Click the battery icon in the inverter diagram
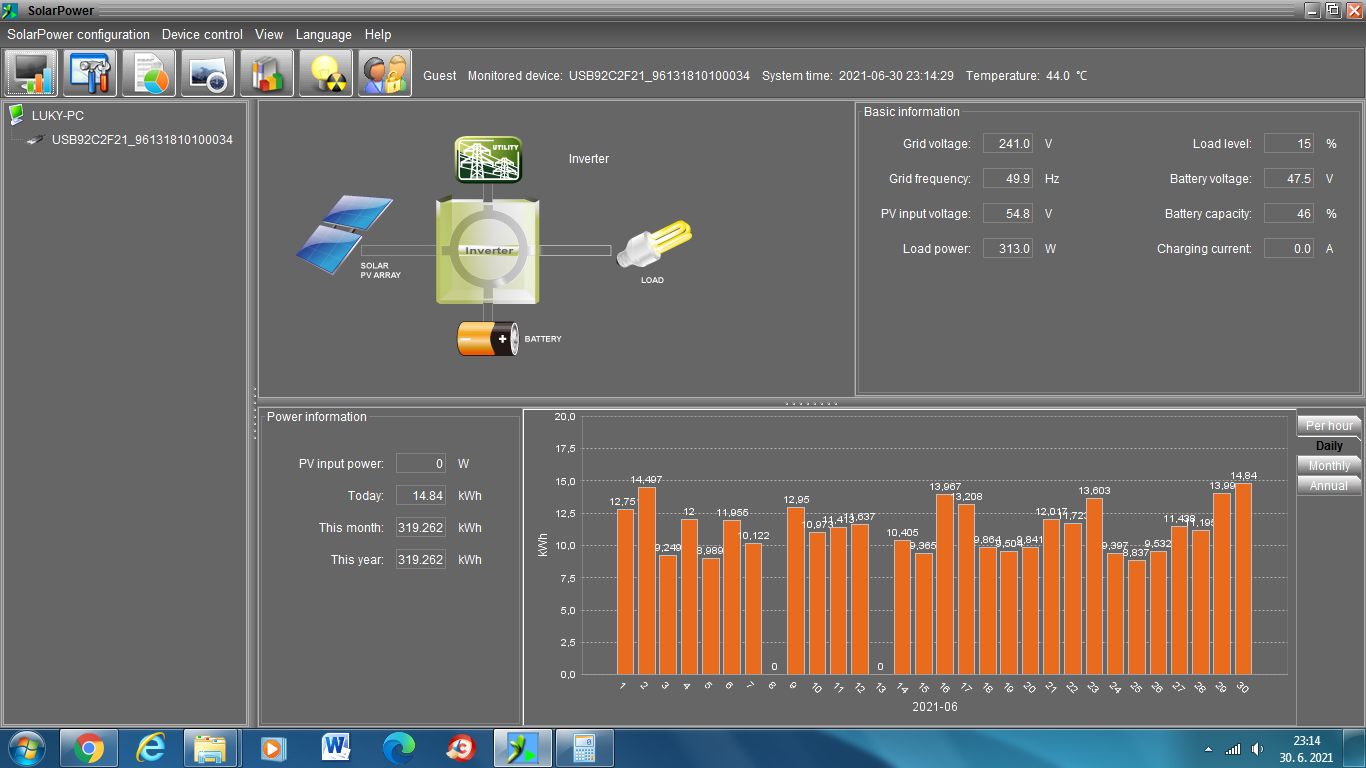The height and width of the screenshot is (768, 1366). coord(488,339)
